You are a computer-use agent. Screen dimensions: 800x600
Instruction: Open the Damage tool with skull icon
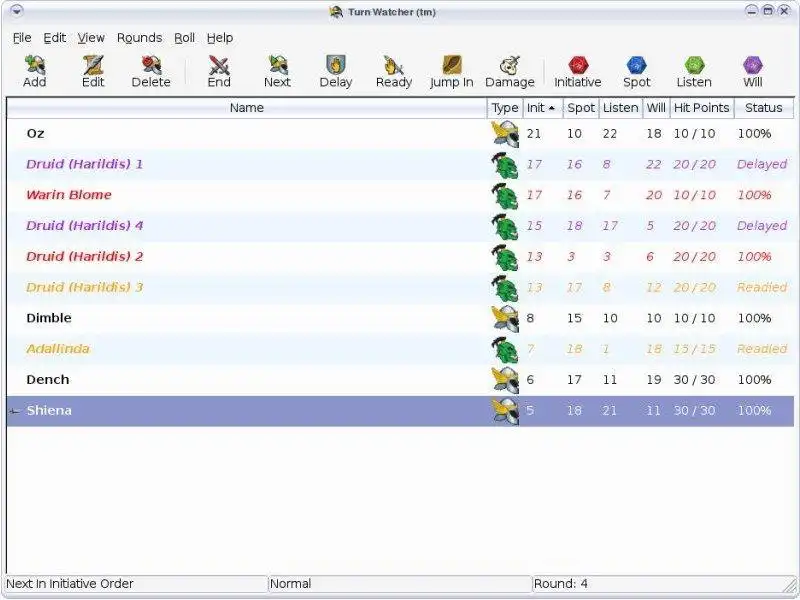point(510,65)
